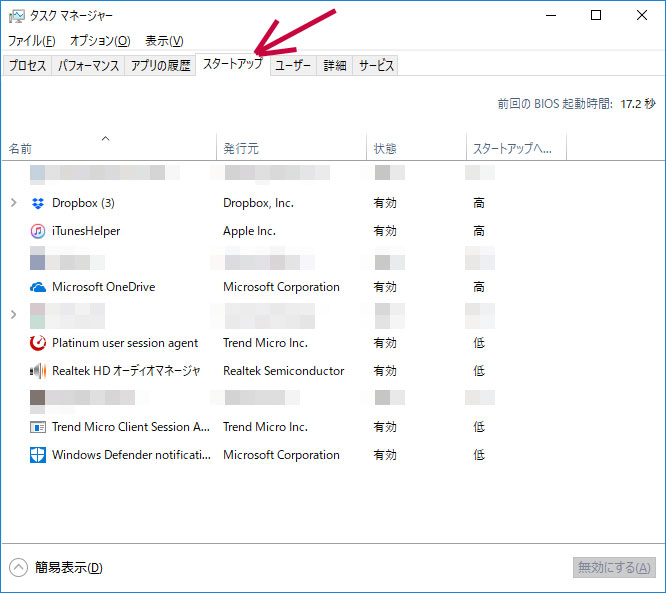Screen dimensions: 666x593
Task: Click the Platinum user session agent icon
Action: 38,343
